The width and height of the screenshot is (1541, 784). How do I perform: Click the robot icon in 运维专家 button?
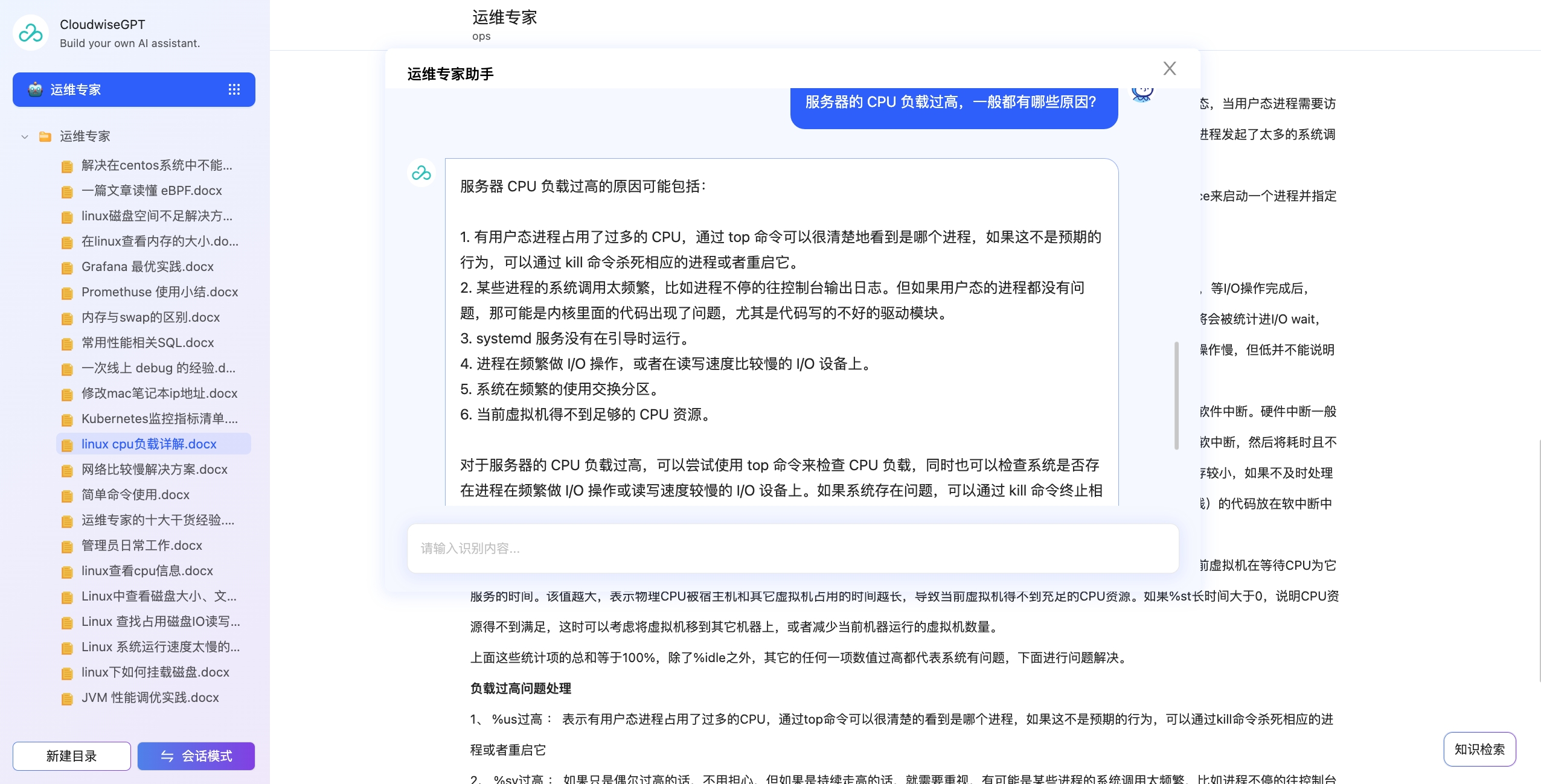36,89
